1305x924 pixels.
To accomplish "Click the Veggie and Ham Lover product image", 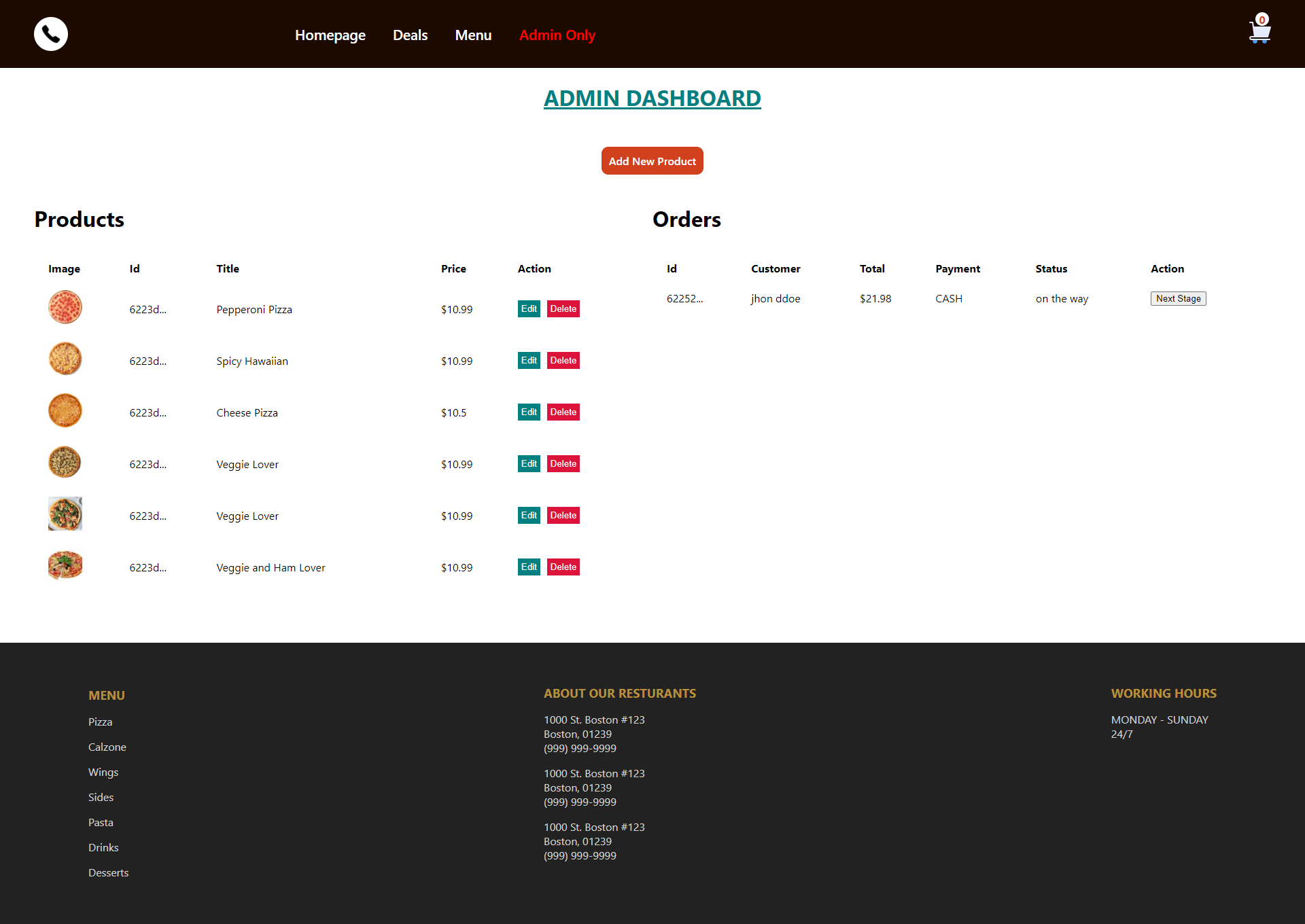I will pos(65,565).
